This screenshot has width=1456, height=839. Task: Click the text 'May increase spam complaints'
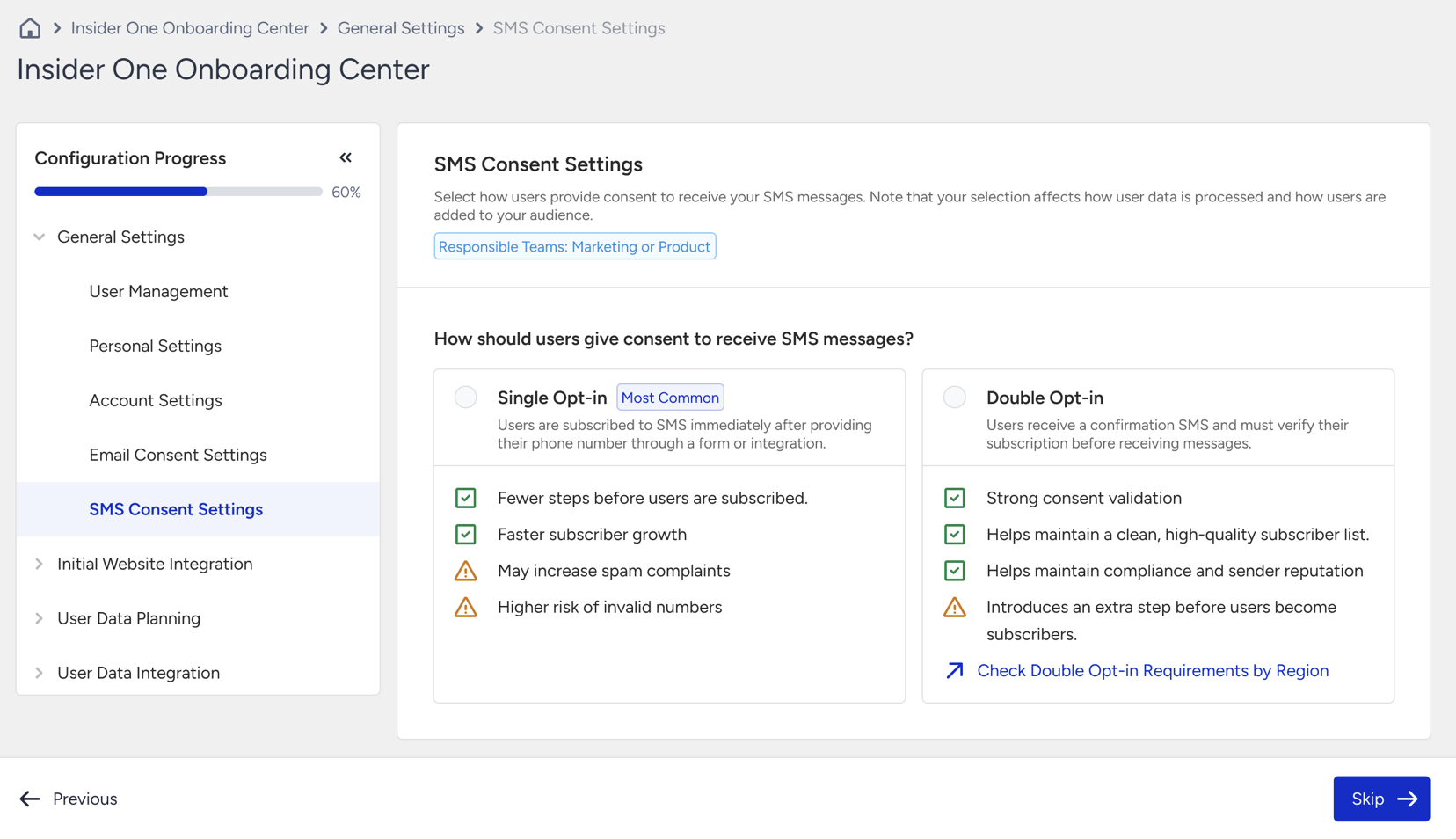coord(614,571)
